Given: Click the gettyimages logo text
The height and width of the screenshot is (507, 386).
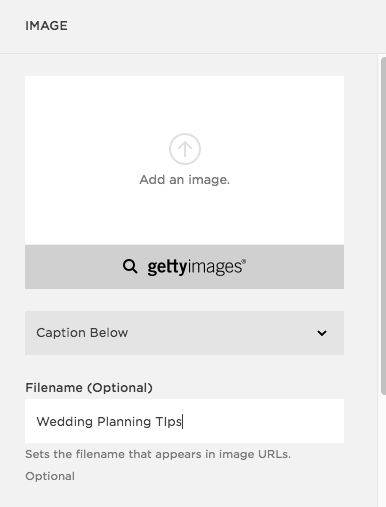Looking at the screenshot, I should pos(197,267).
